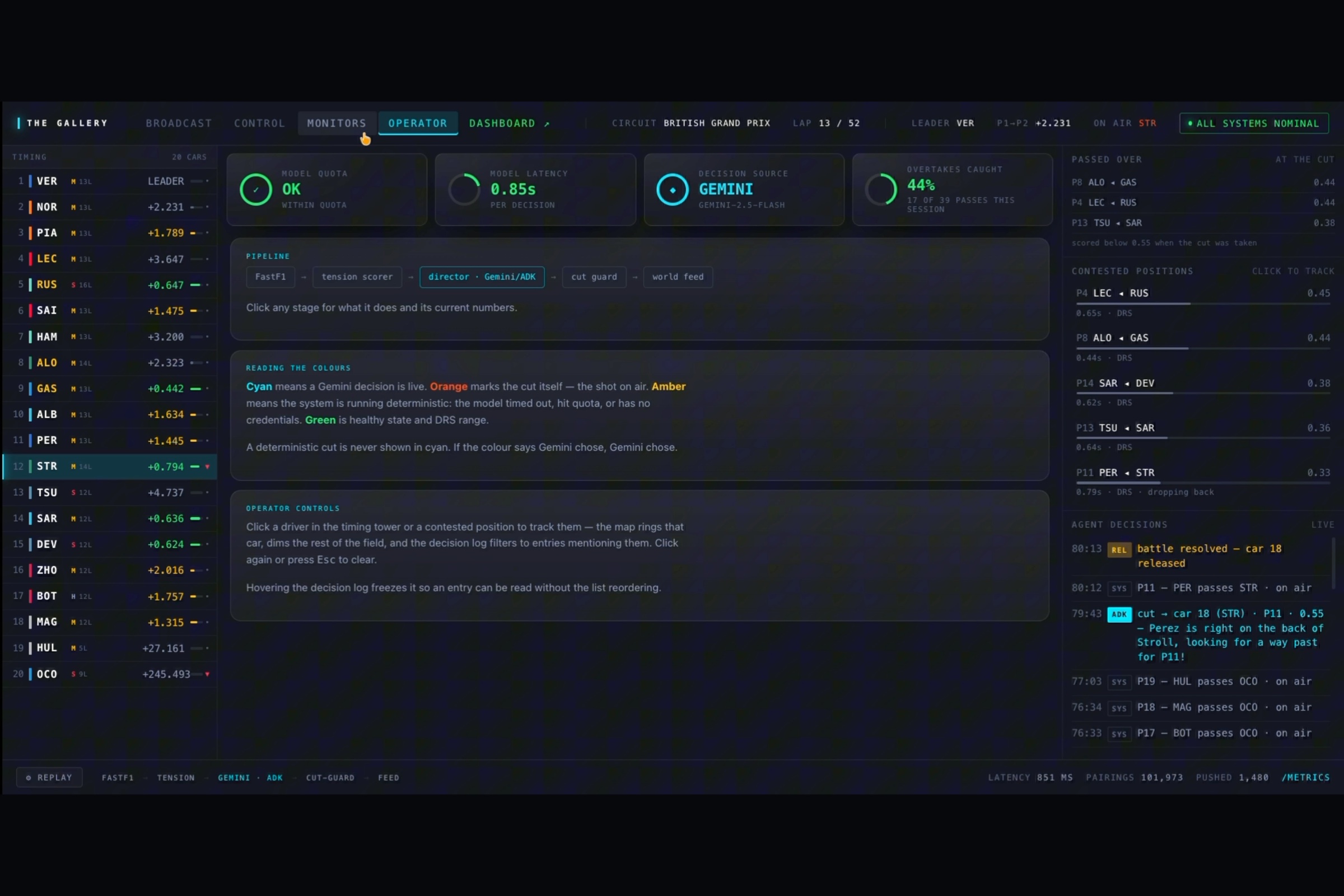Click the P14 SAR DEV tension bar

(1203, 393)
